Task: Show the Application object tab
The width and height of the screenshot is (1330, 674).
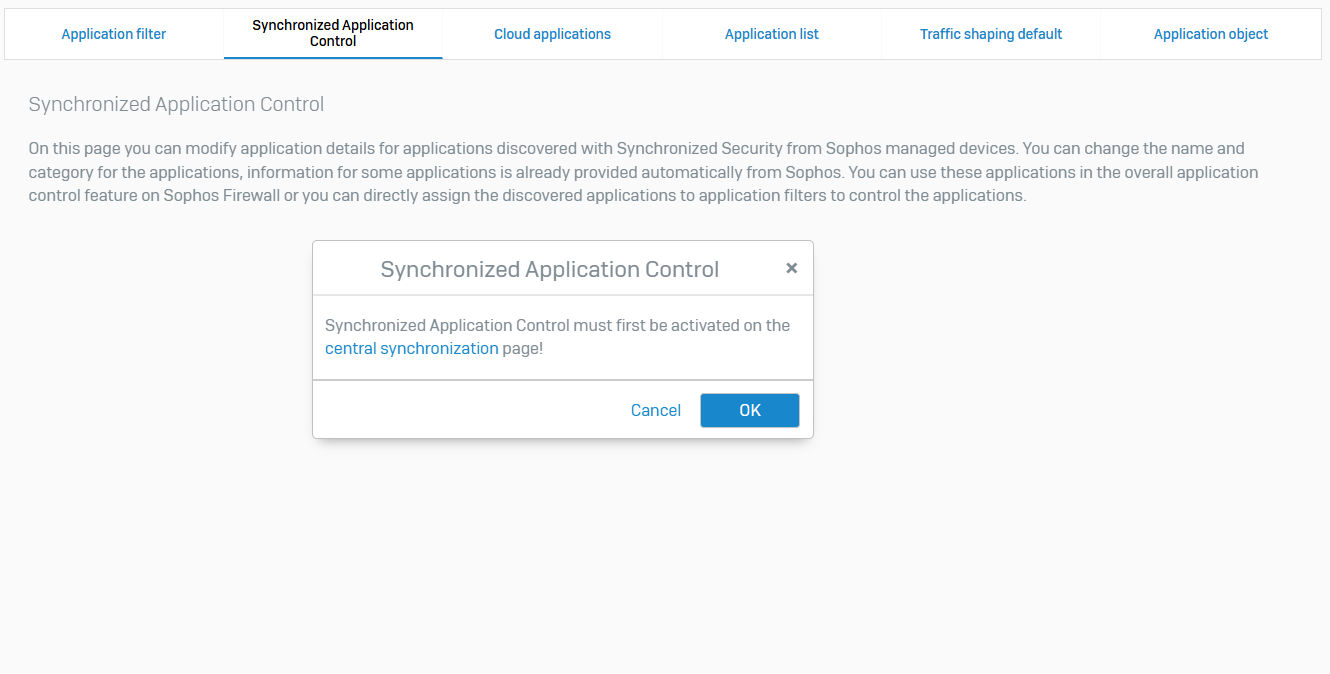Action: pyautogui.click(x=1210, y=34)
